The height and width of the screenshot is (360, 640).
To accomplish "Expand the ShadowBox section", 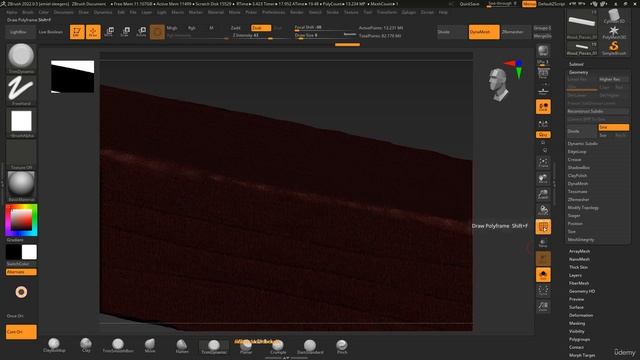I will coord(578,168).
